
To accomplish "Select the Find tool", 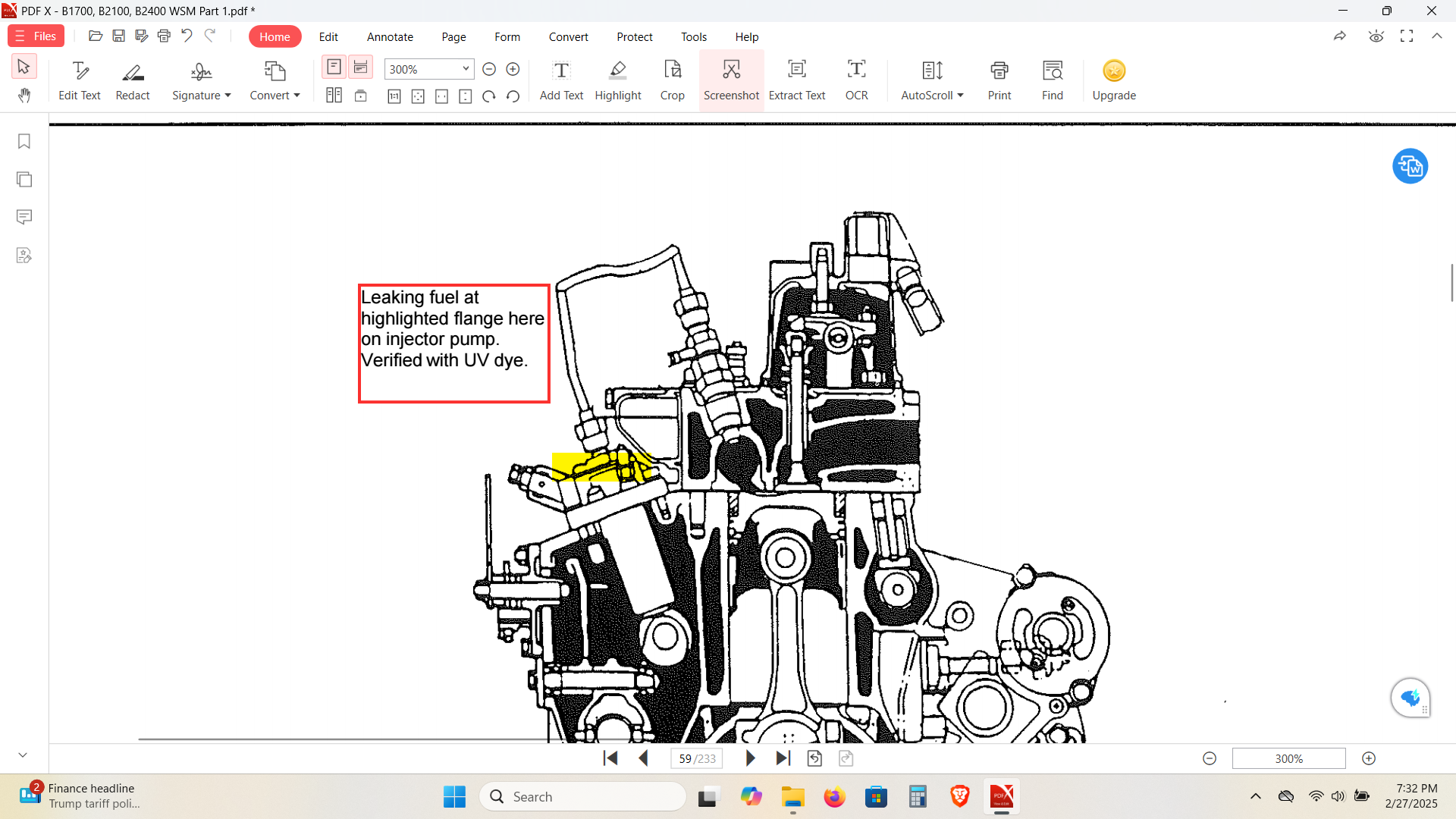I will click(x=1052, y=80).
